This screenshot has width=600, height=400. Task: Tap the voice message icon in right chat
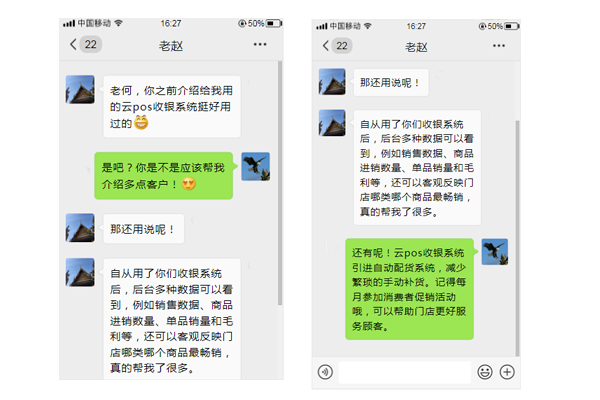pyautogui.click(x=325, y=372)
